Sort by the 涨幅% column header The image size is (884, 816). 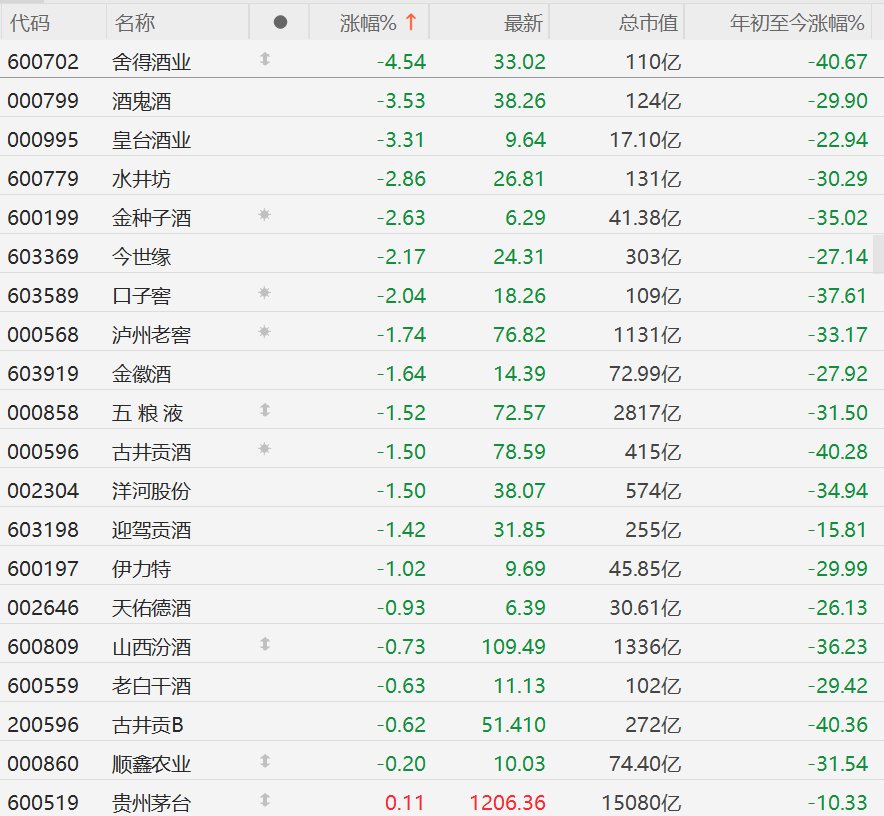tap(368, 23)
